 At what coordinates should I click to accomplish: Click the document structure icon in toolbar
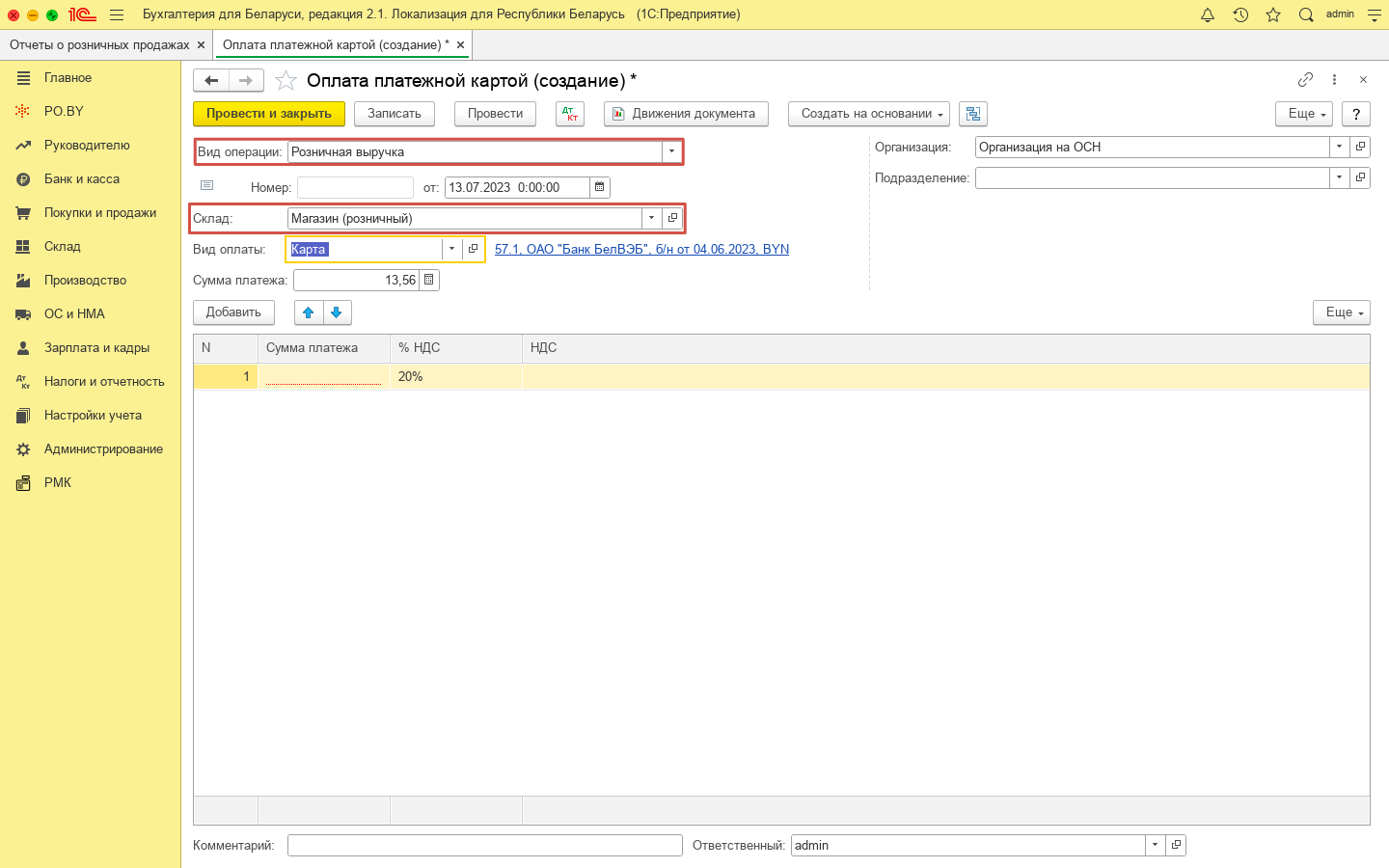click(972, 114)
